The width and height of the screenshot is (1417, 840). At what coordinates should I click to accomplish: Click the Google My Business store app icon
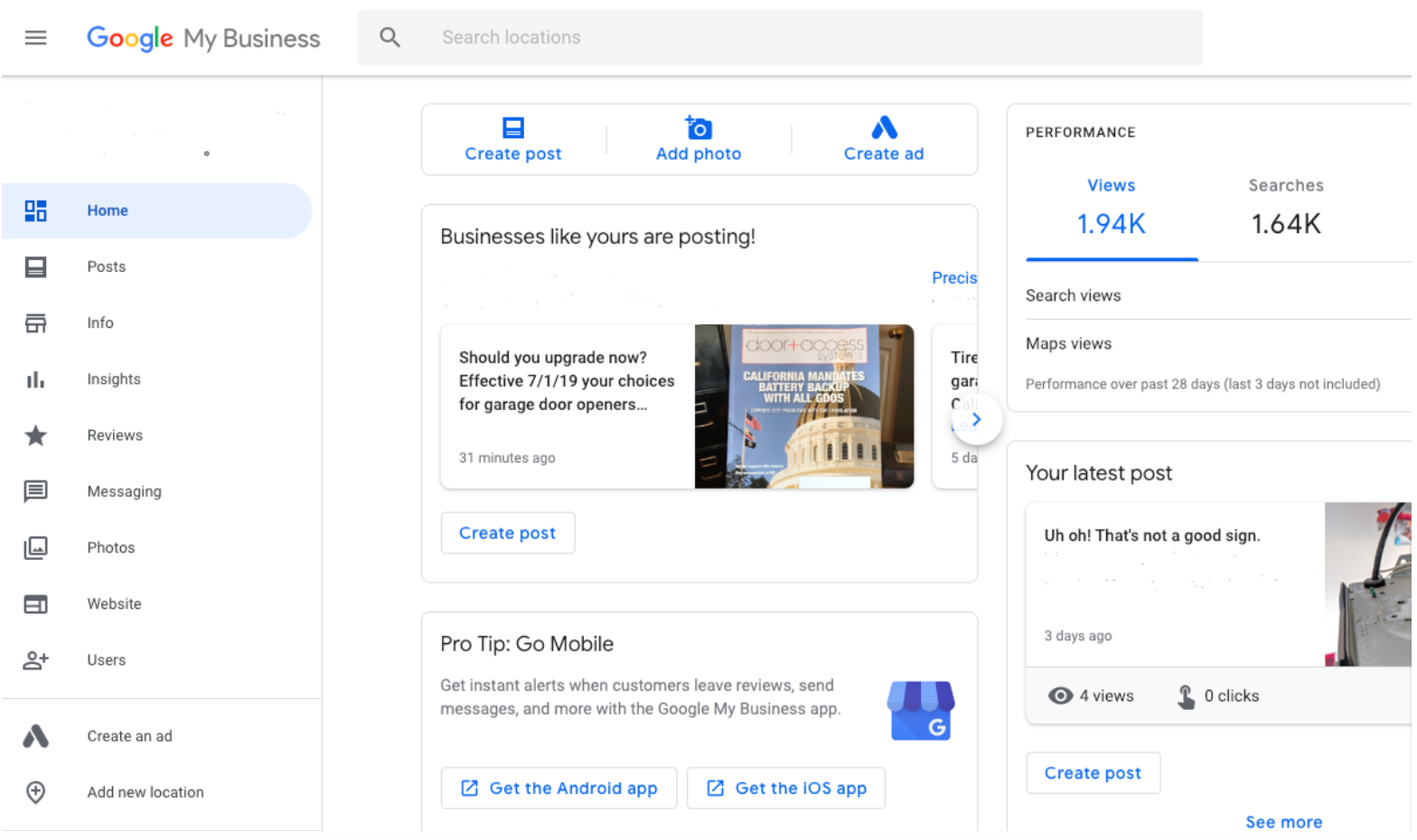[921, 711]
